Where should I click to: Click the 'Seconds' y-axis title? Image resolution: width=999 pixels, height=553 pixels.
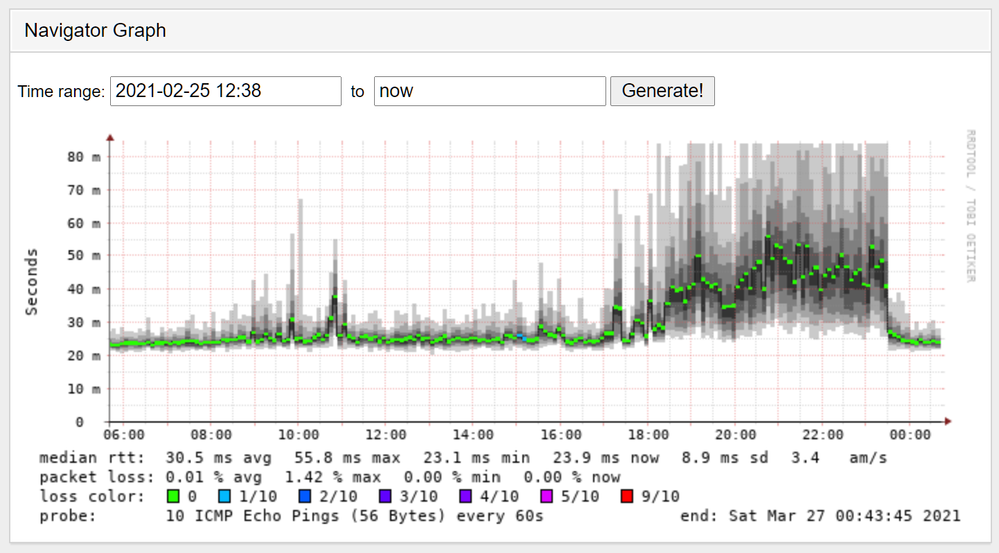click(31, 282)
